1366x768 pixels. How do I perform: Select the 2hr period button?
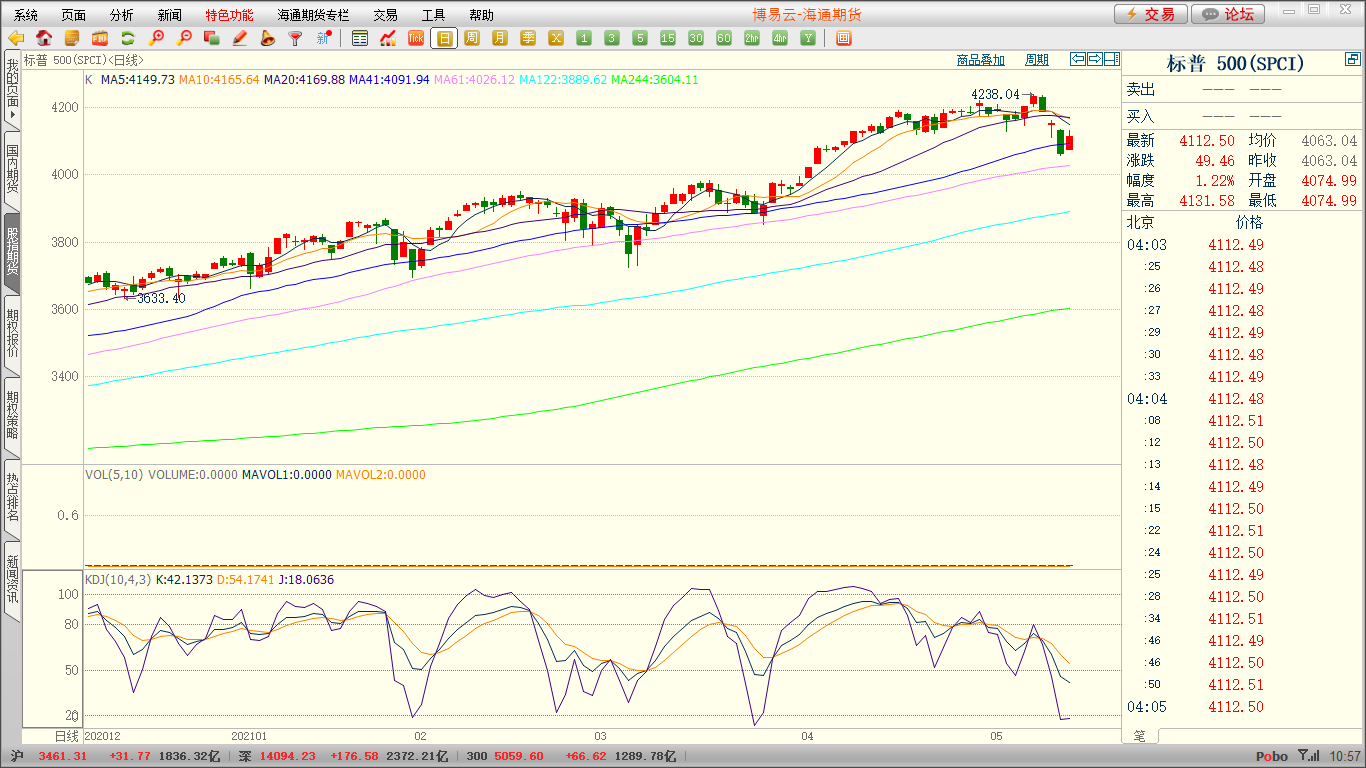(752, 38)
